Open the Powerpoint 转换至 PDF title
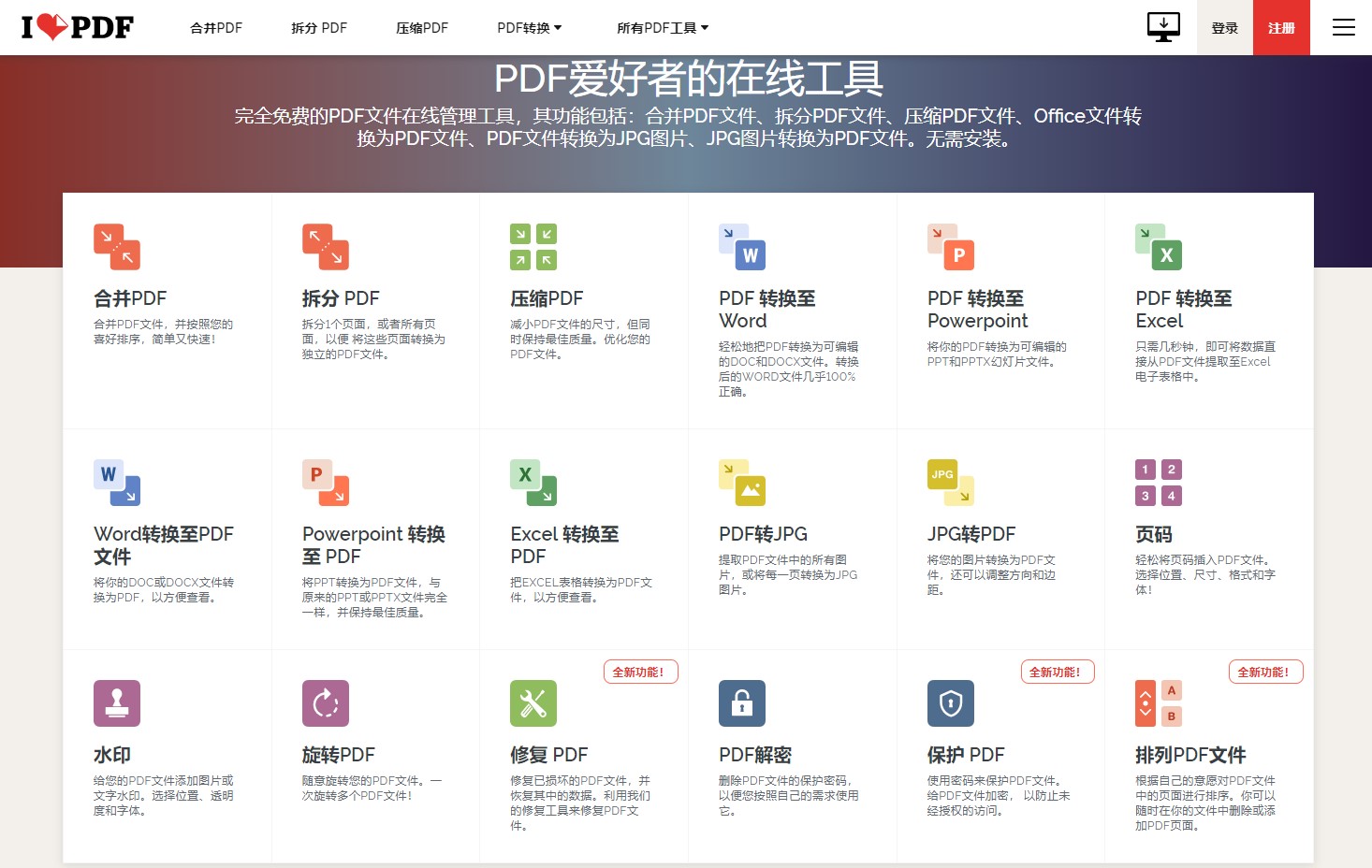This screenshot has width=1372, height=868. coord(373,545)
